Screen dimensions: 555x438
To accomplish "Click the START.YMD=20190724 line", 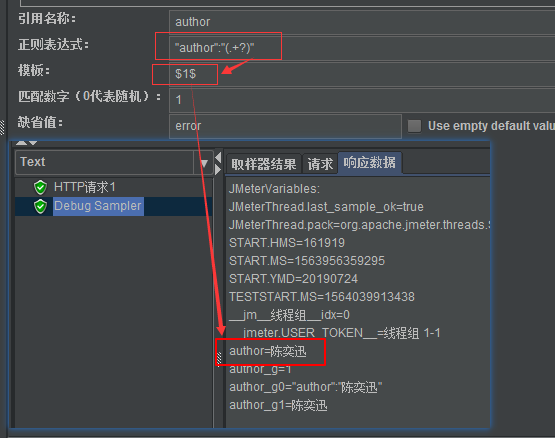I will tap(293, 279).
